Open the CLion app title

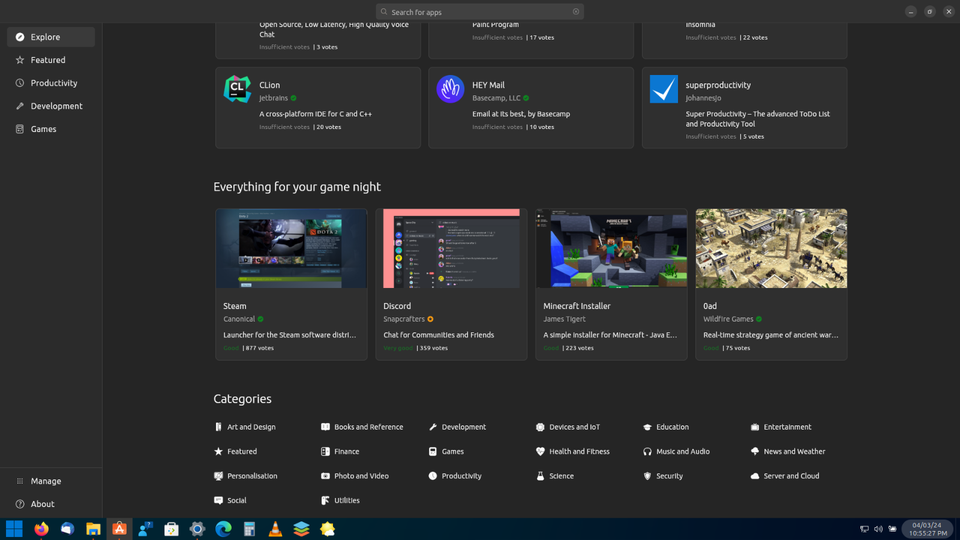(x=269, y=85)
